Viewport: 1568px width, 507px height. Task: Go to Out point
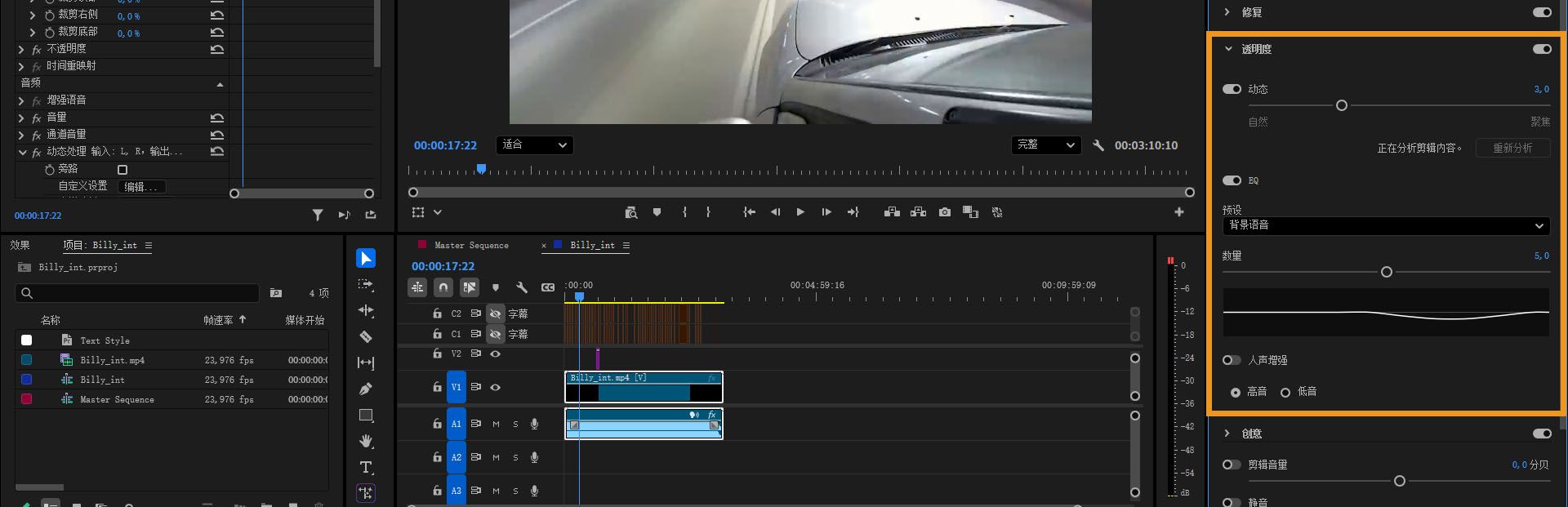(x=853, y=212)
